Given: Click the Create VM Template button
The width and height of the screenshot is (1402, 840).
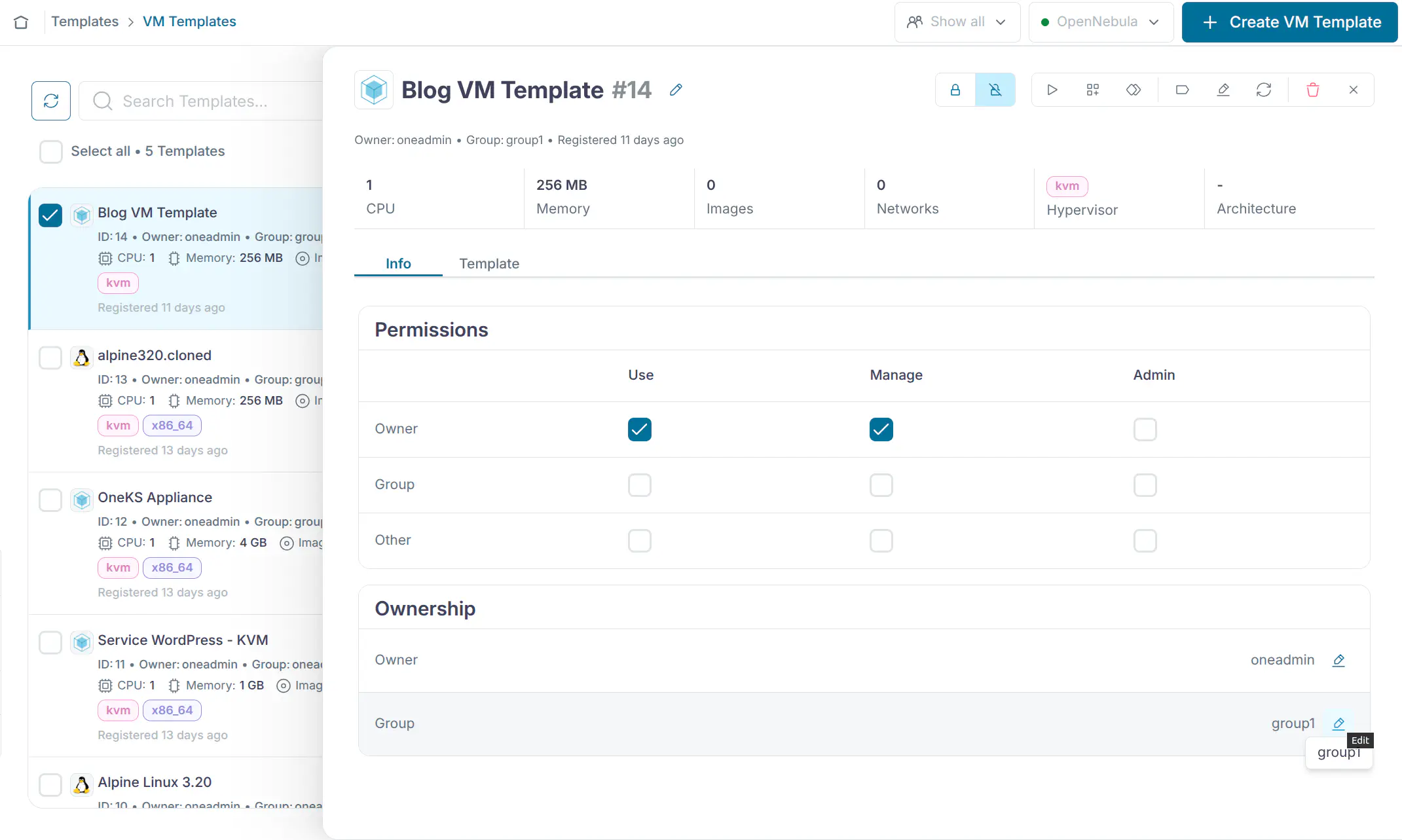Looking at the screenshot, I should point(1289,22).
